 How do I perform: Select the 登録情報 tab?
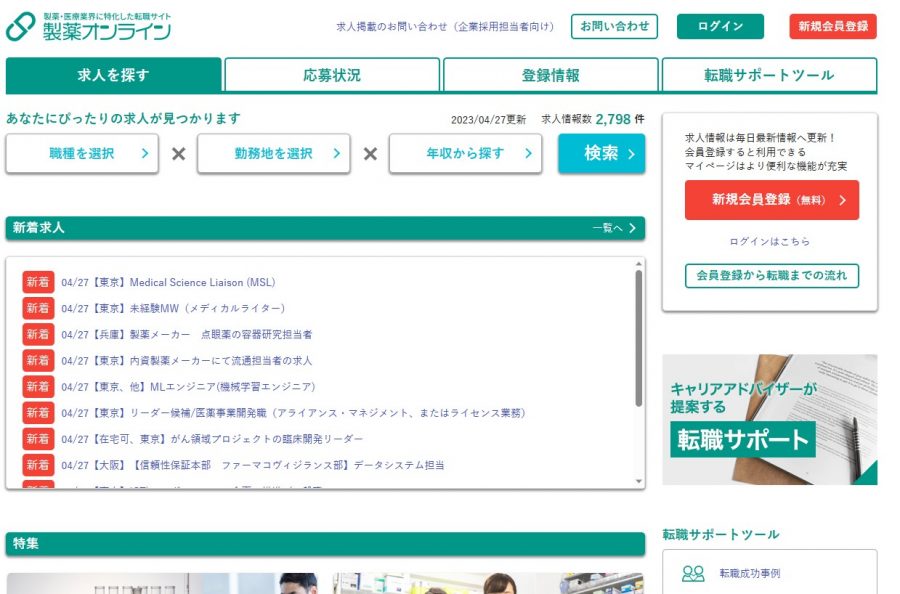(x=550, y=75)
